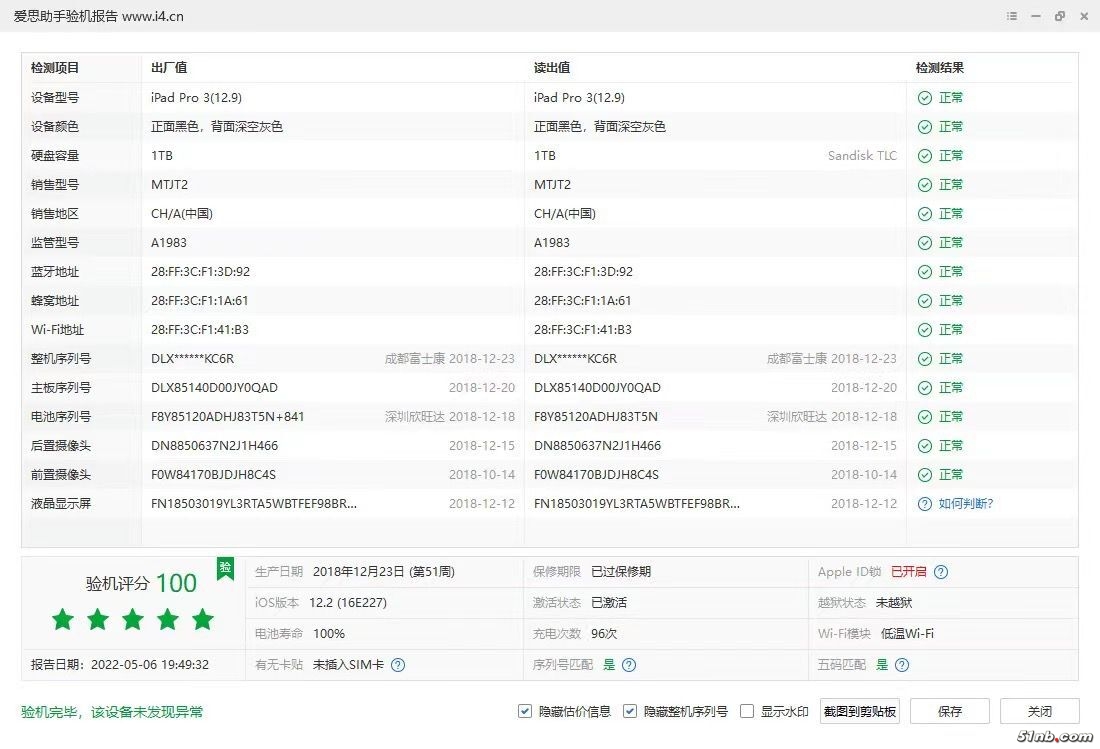Enable 显示水印 checkbox
Screen dimensions: 1100x749
(747, 711)
